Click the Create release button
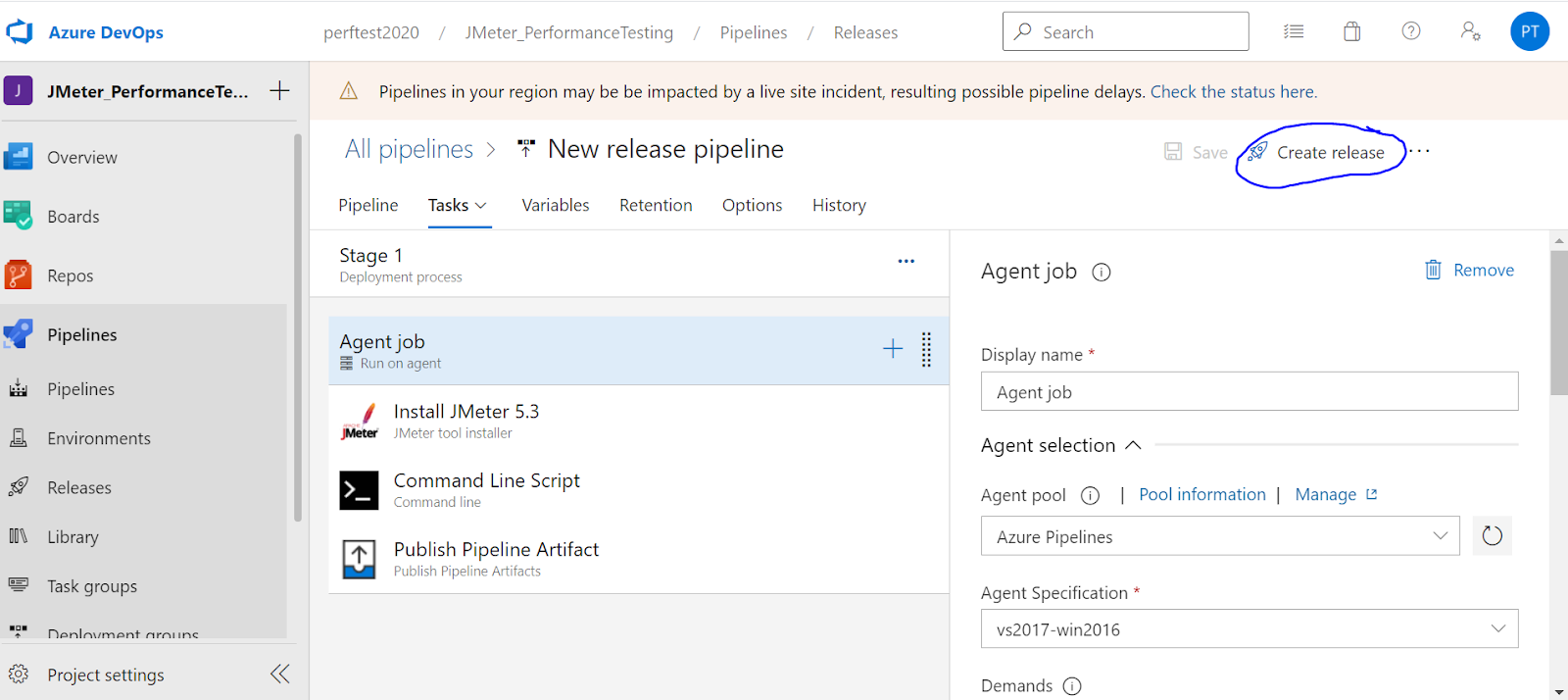This screenshot has width=1568, height=700. coord(1316,152)
